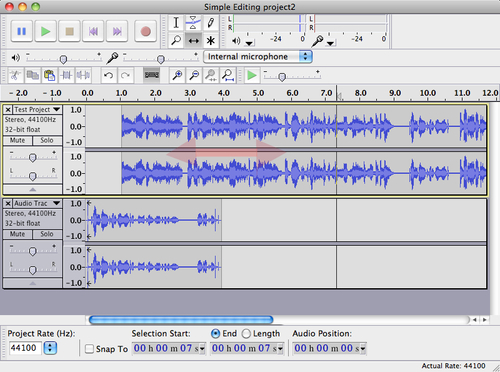The image size is (500, 372).
Task: Click the Redo arrow icon
Action: point(125,75)
